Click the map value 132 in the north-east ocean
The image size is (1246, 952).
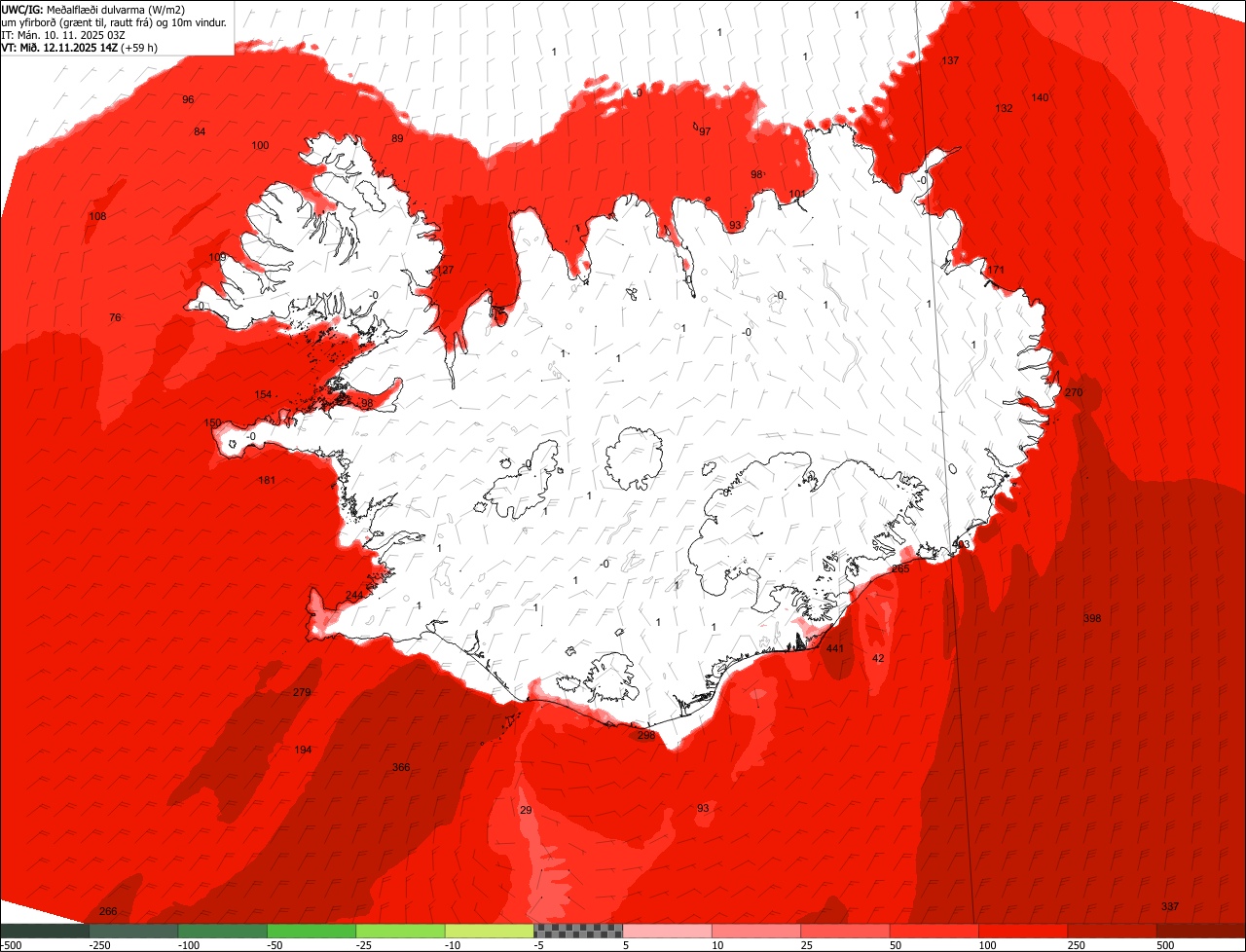click(1005, 109)
